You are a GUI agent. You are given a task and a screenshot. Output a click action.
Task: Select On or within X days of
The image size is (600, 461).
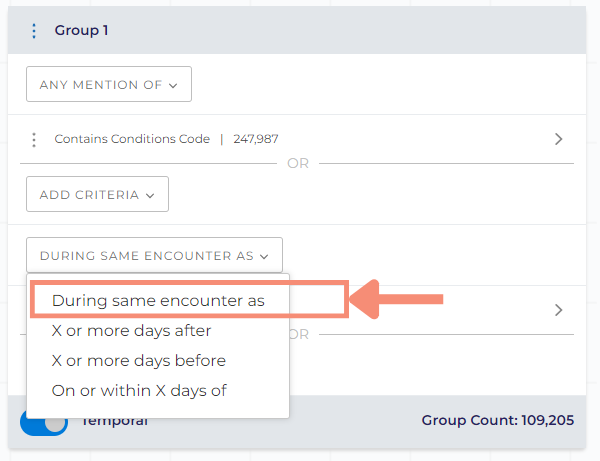[139, 391]
